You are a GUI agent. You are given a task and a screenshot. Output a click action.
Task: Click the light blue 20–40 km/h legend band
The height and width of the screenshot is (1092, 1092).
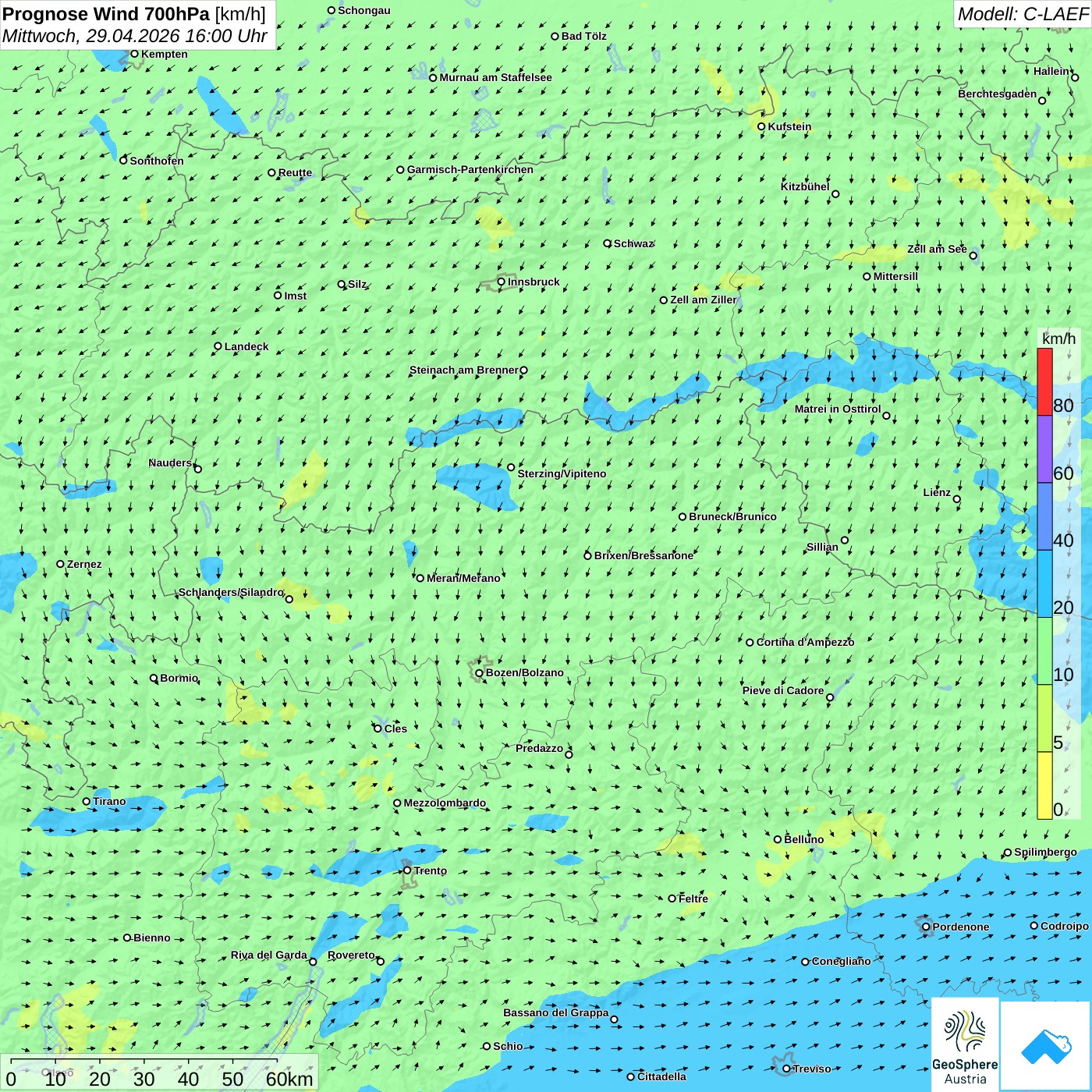pos(1044,583)
